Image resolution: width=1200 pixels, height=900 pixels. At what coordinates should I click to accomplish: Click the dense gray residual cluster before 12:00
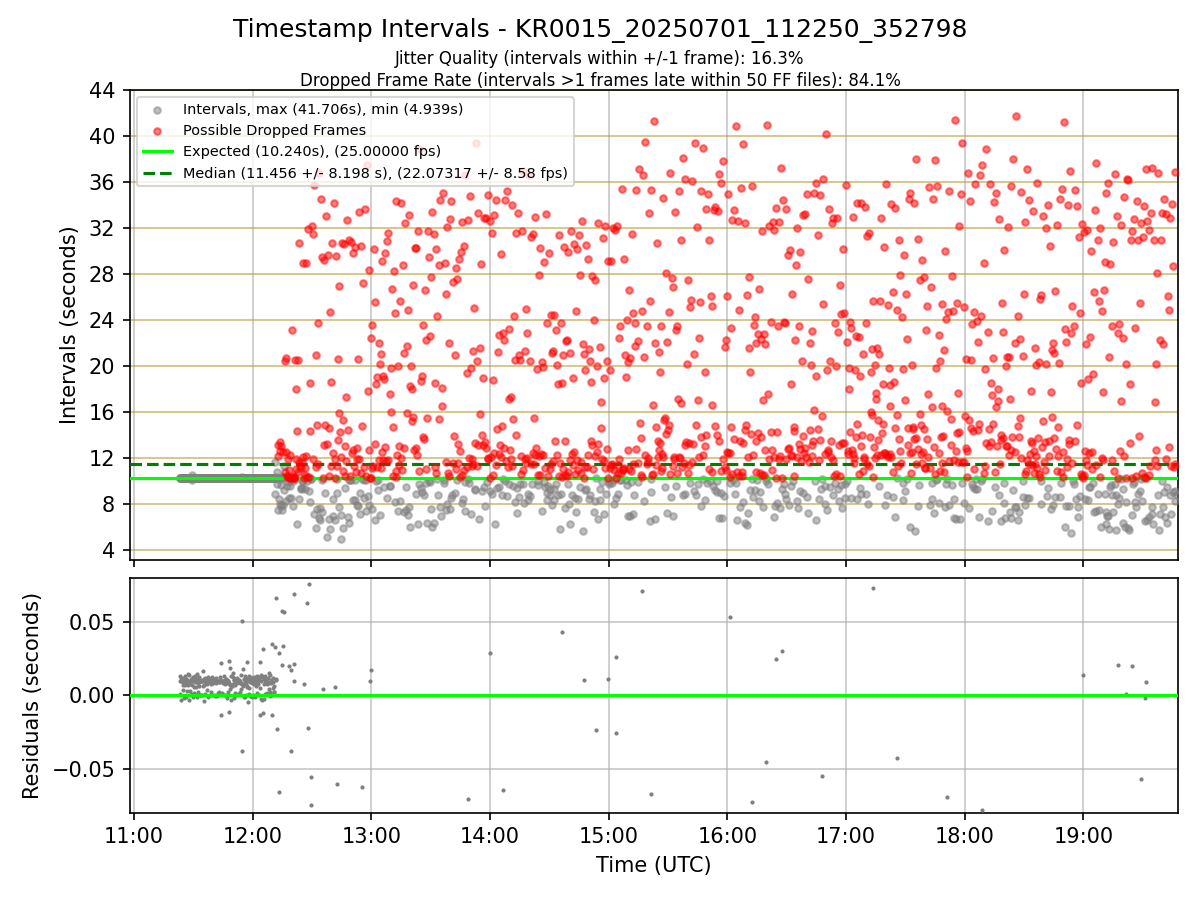point(228,683)
